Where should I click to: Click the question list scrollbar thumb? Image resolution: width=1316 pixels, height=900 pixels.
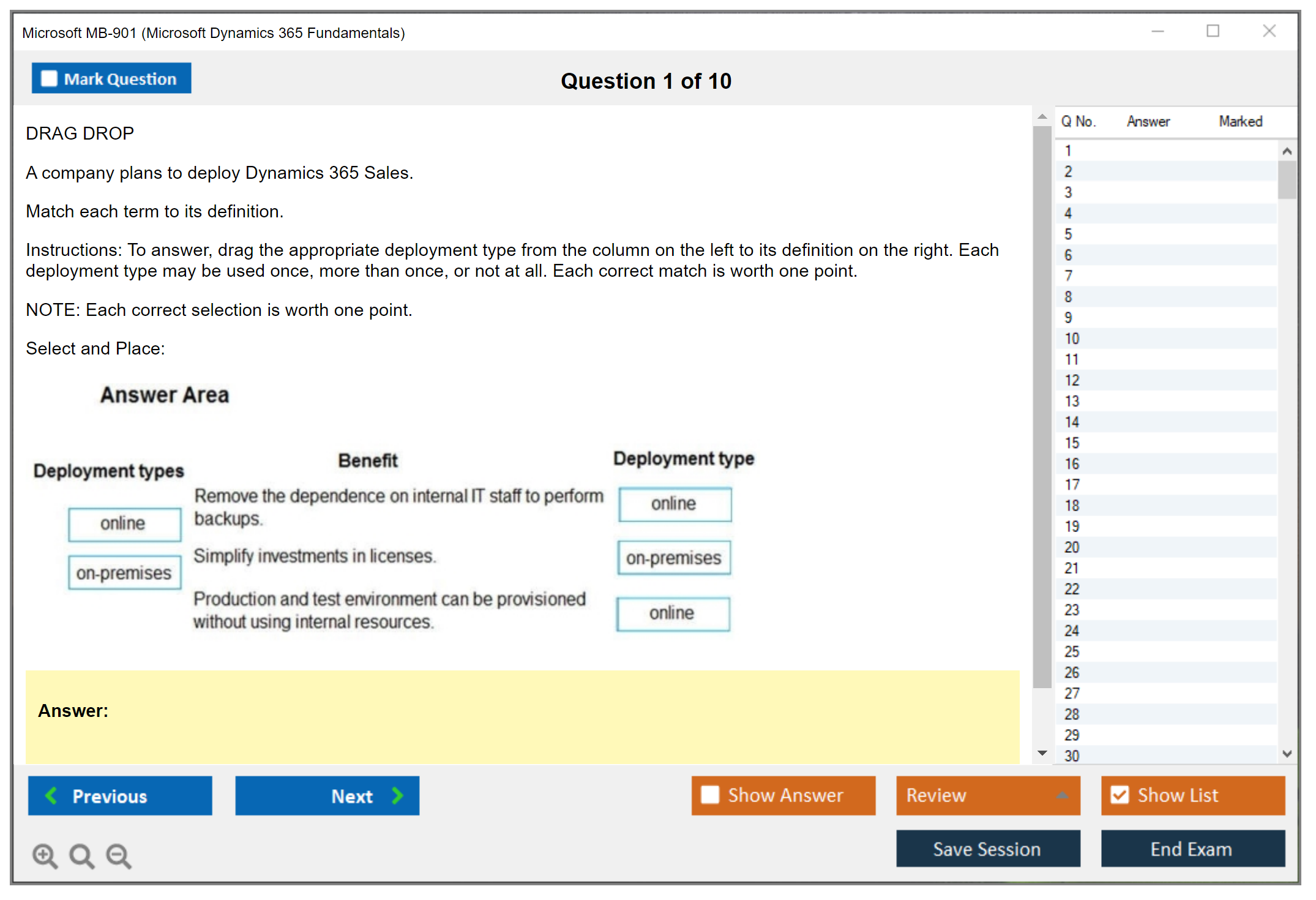pos(1287,179)
